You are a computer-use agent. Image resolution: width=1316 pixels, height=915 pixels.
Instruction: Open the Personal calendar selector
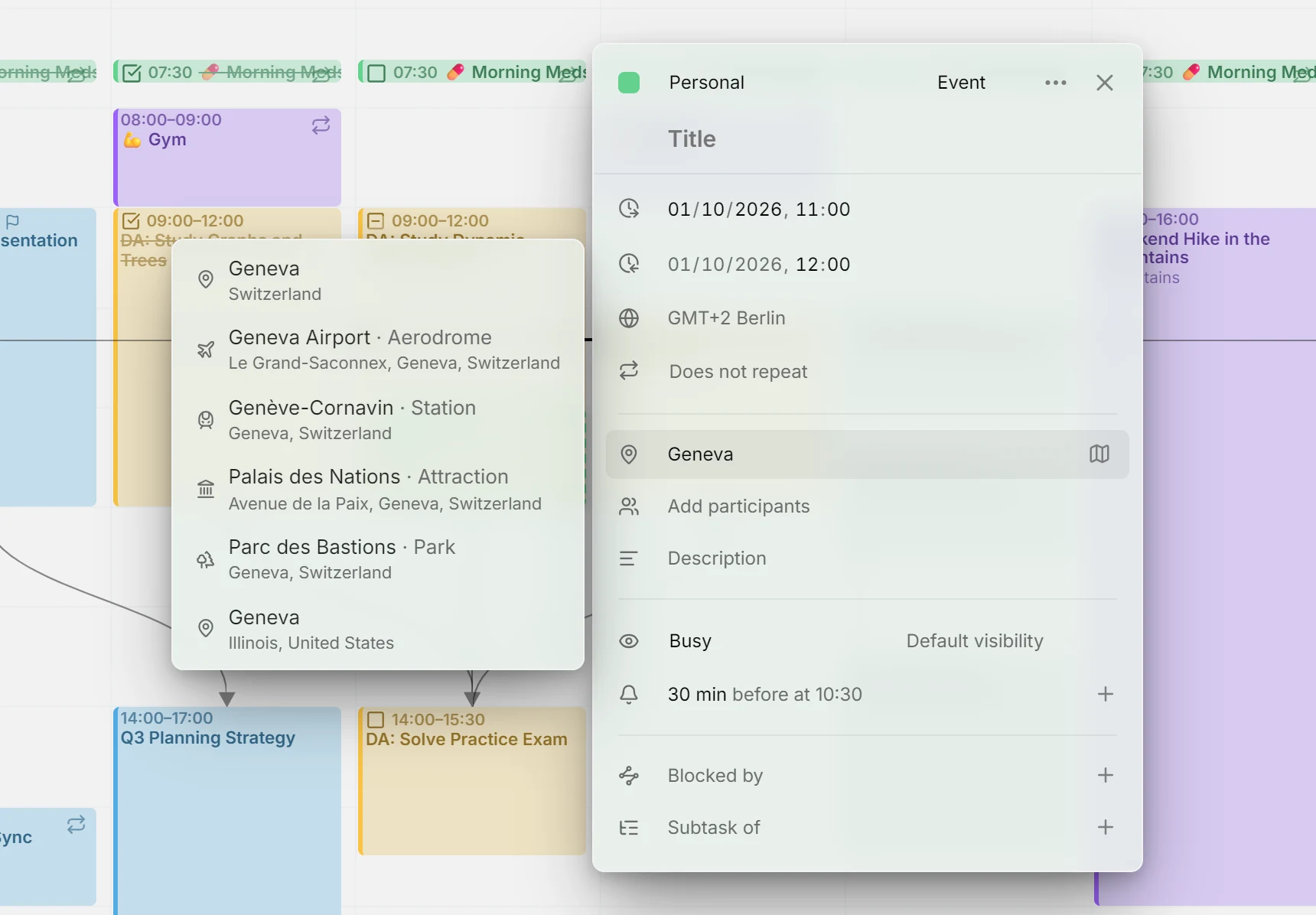[x=706, y=83]
